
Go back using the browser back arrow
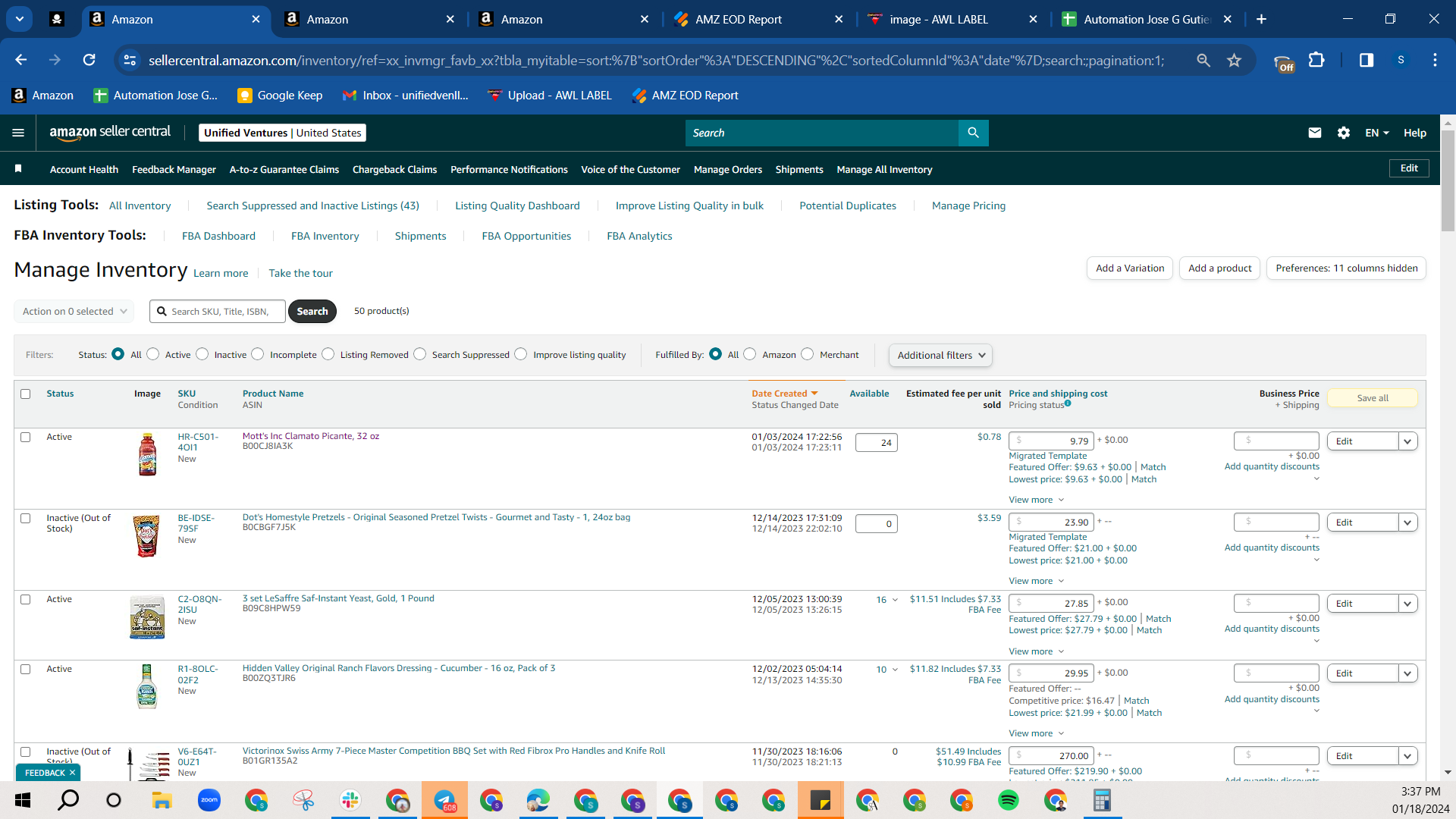point(21,60)
